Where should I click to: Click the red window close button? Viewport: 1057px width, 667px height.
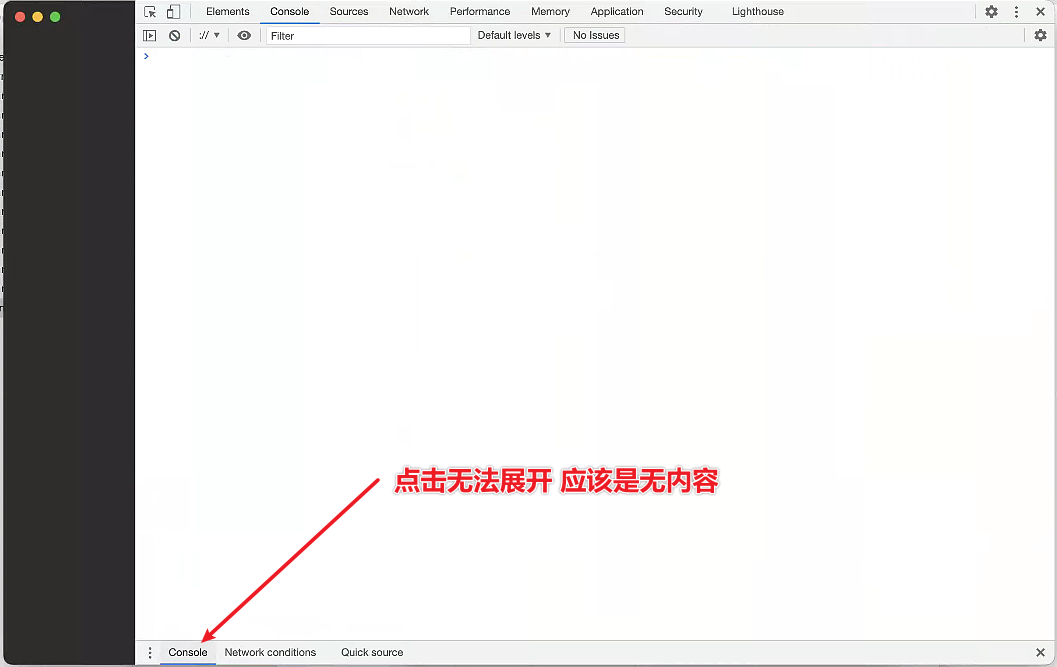20,17
